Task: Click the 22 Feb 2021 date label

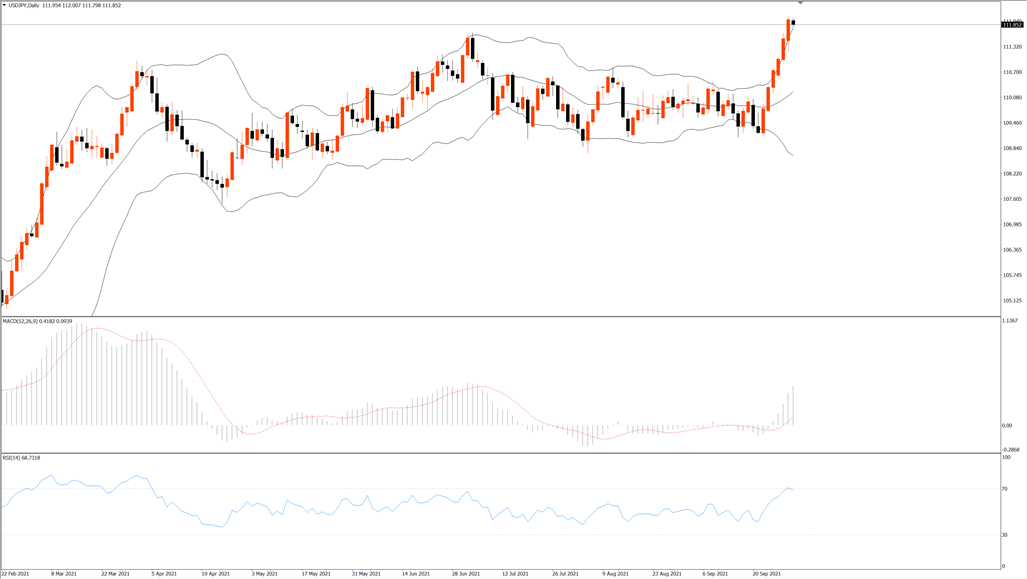Action: tap(15, 574)
